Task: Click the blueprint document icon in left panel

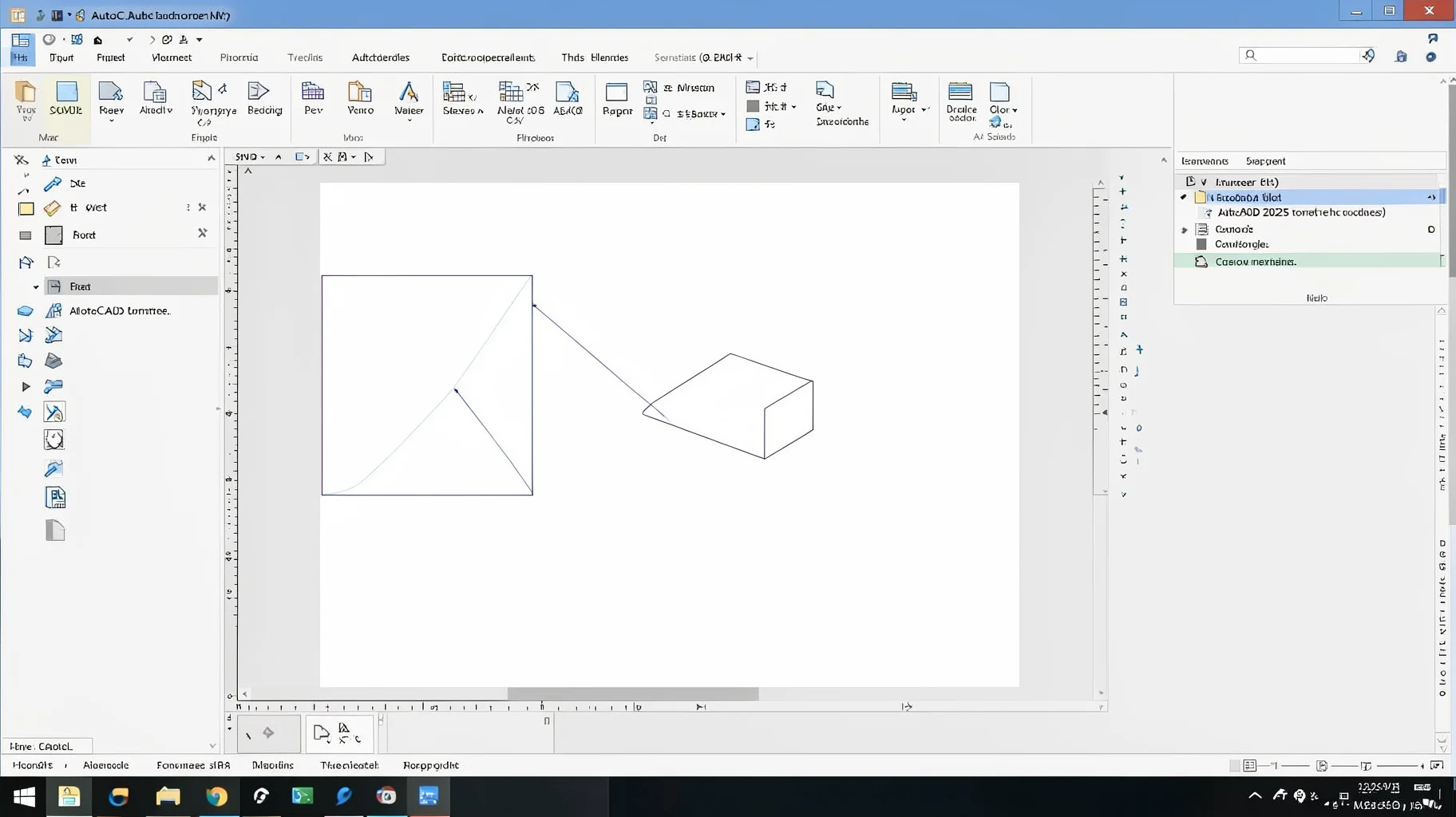Action: pyautogui.click(x=55, y=498)
